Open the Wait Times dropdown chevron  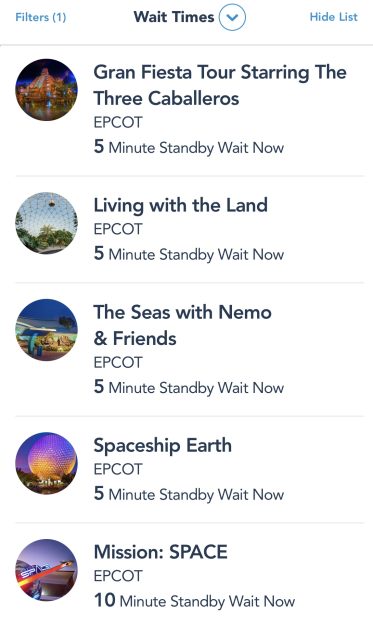pyautogui.click(x=232, y=17)
